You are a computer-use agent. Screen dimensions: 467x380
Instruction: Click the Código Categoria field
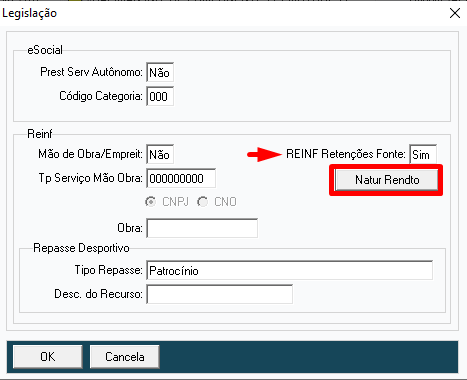click(160, 96)
